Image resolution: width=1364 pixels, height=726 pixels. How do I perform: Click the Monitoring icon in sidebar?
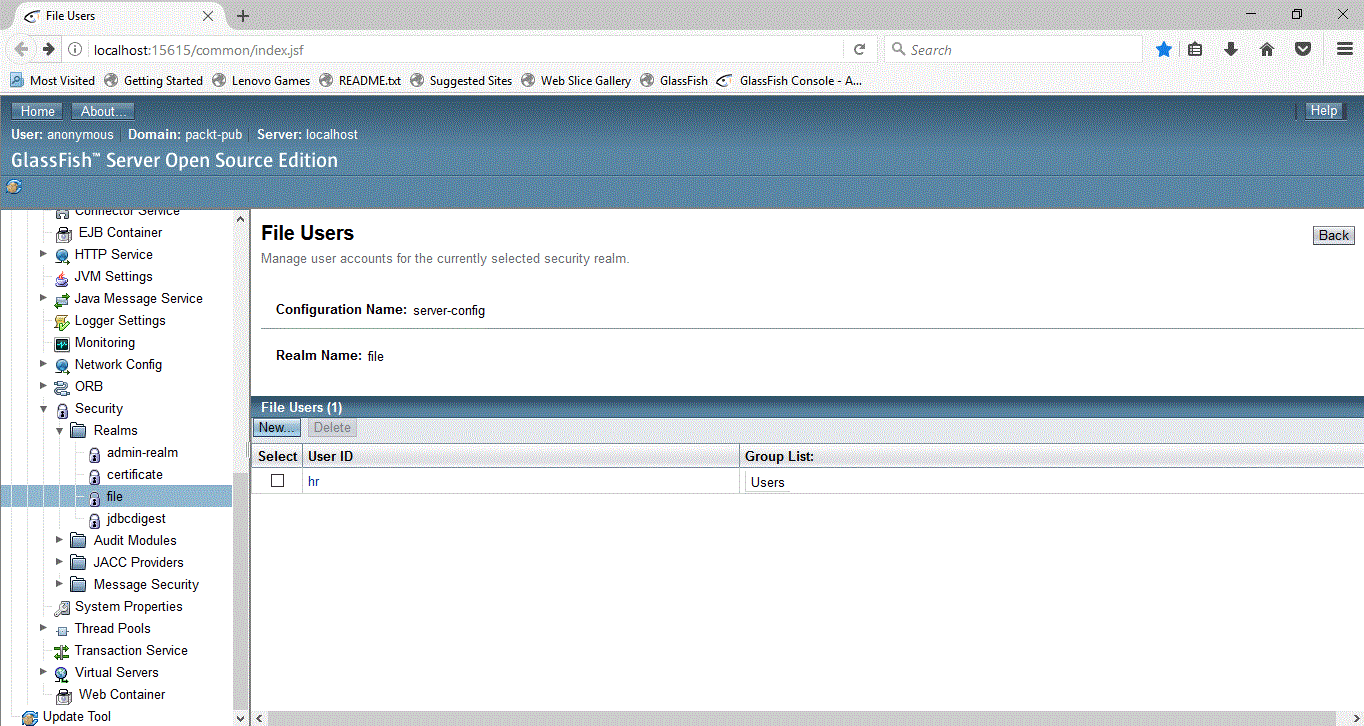(x=62, y=343)
